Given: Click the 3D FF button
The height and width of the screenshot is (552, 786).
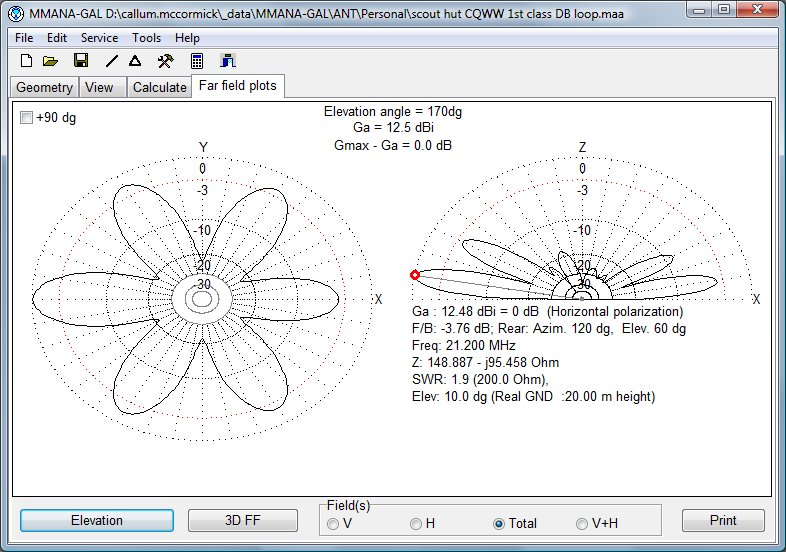Looking at the screenshot, I should point(243,520).
